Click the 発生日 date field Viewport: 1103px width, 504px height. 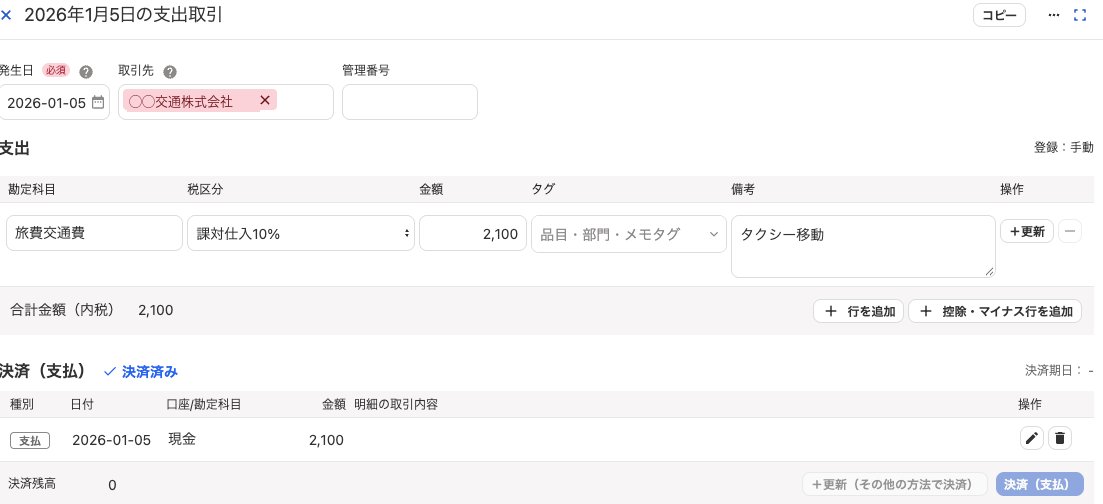click(54, 102)
